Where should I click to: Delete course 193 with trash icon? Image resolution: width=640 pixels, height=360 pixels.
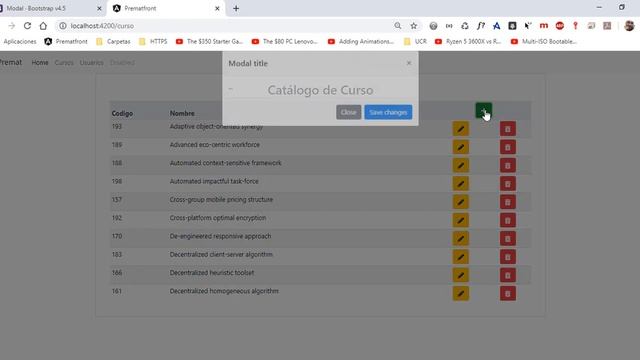coord(508,129)
